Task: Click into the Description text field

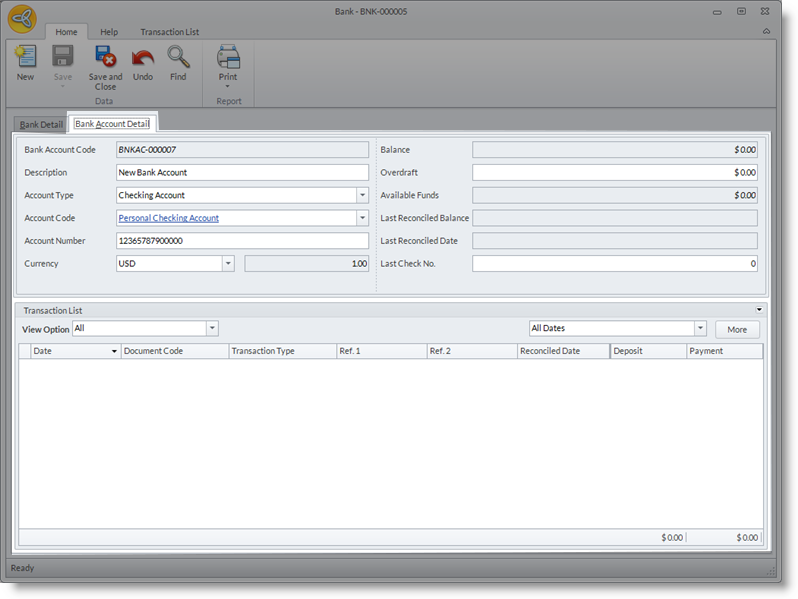Action: coord(242,173)
